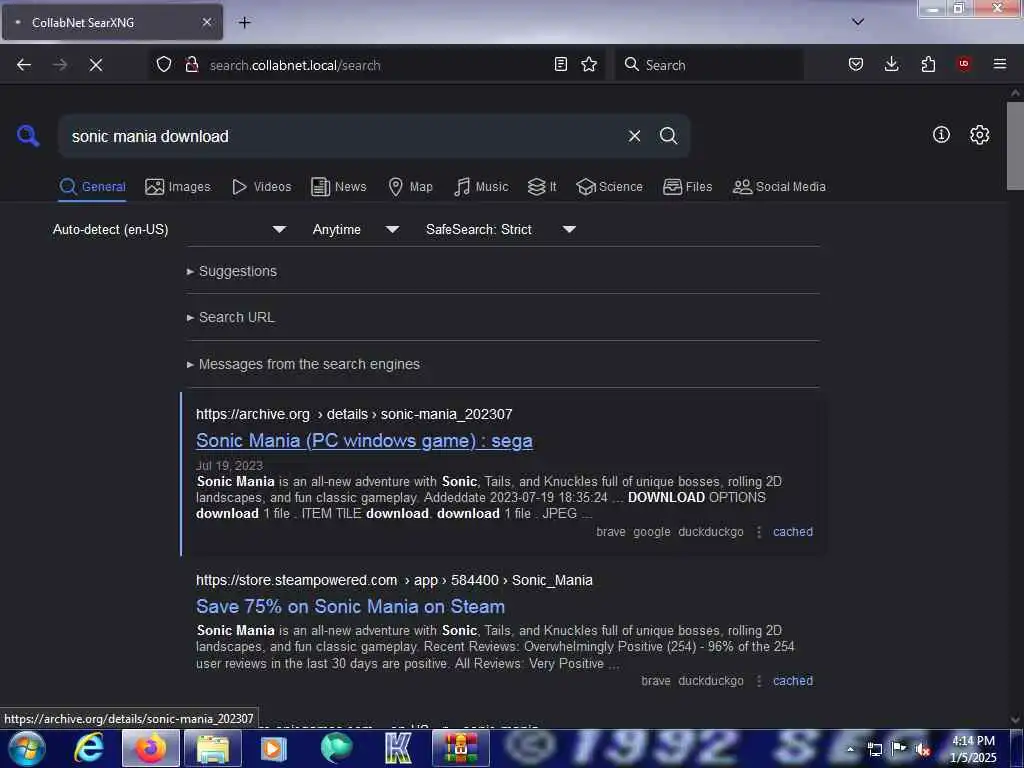
Task: Click the site security padlock icon
Action: (191, 64)
